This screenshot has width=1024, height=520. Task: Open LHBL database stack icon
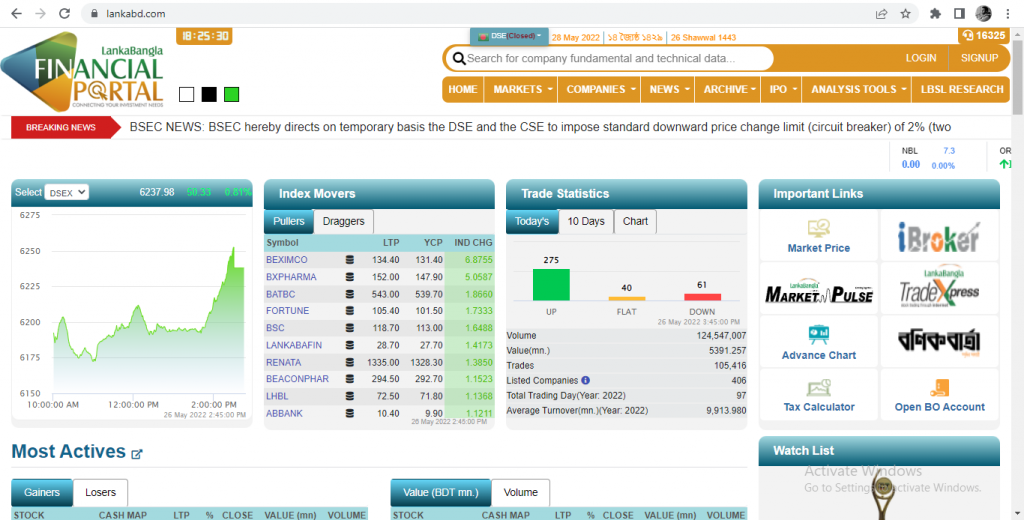pyautogui.click(x=349, y=397)
